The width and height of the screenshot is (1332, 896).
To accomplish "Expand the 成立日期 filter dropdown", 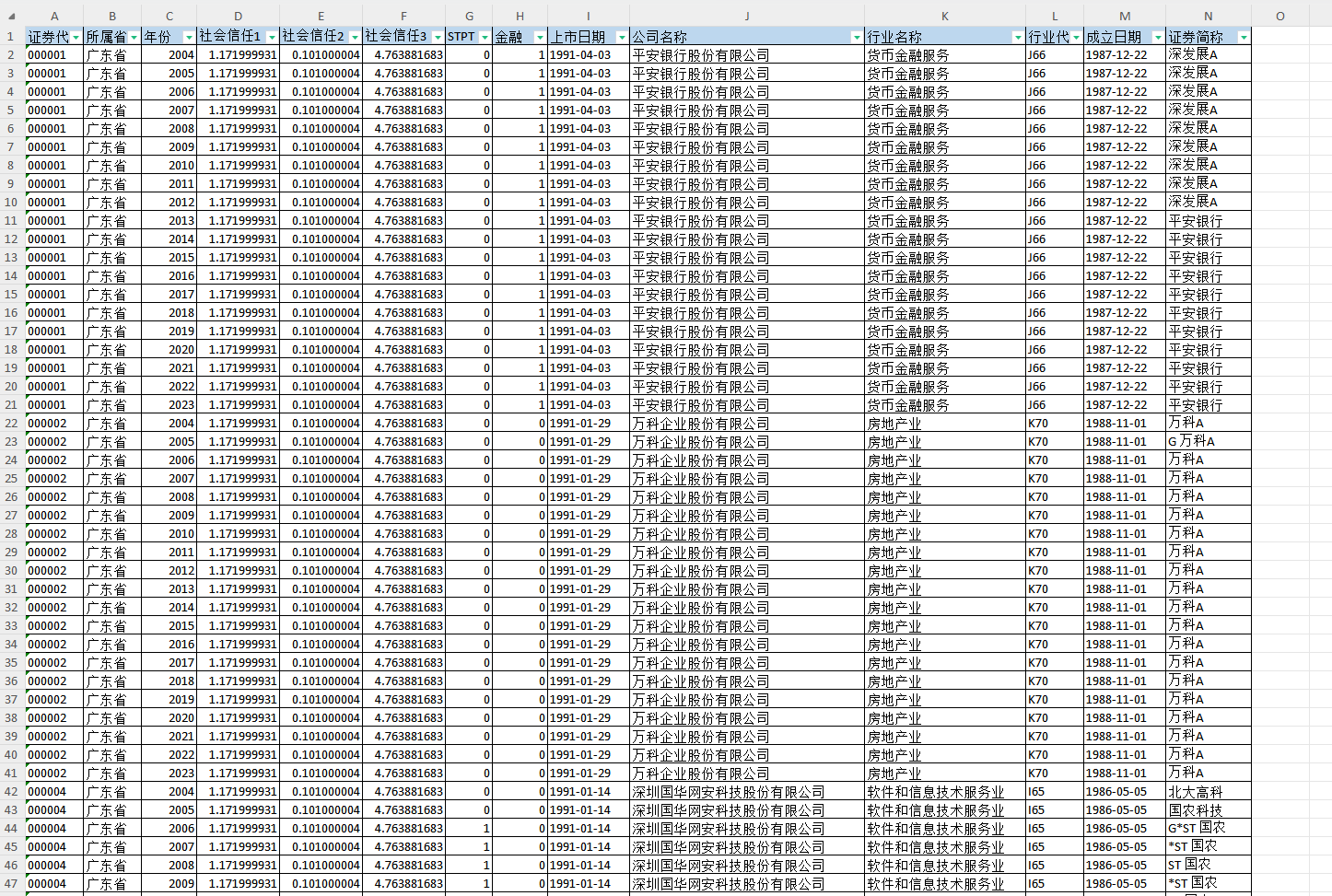I will (1158, 37).
